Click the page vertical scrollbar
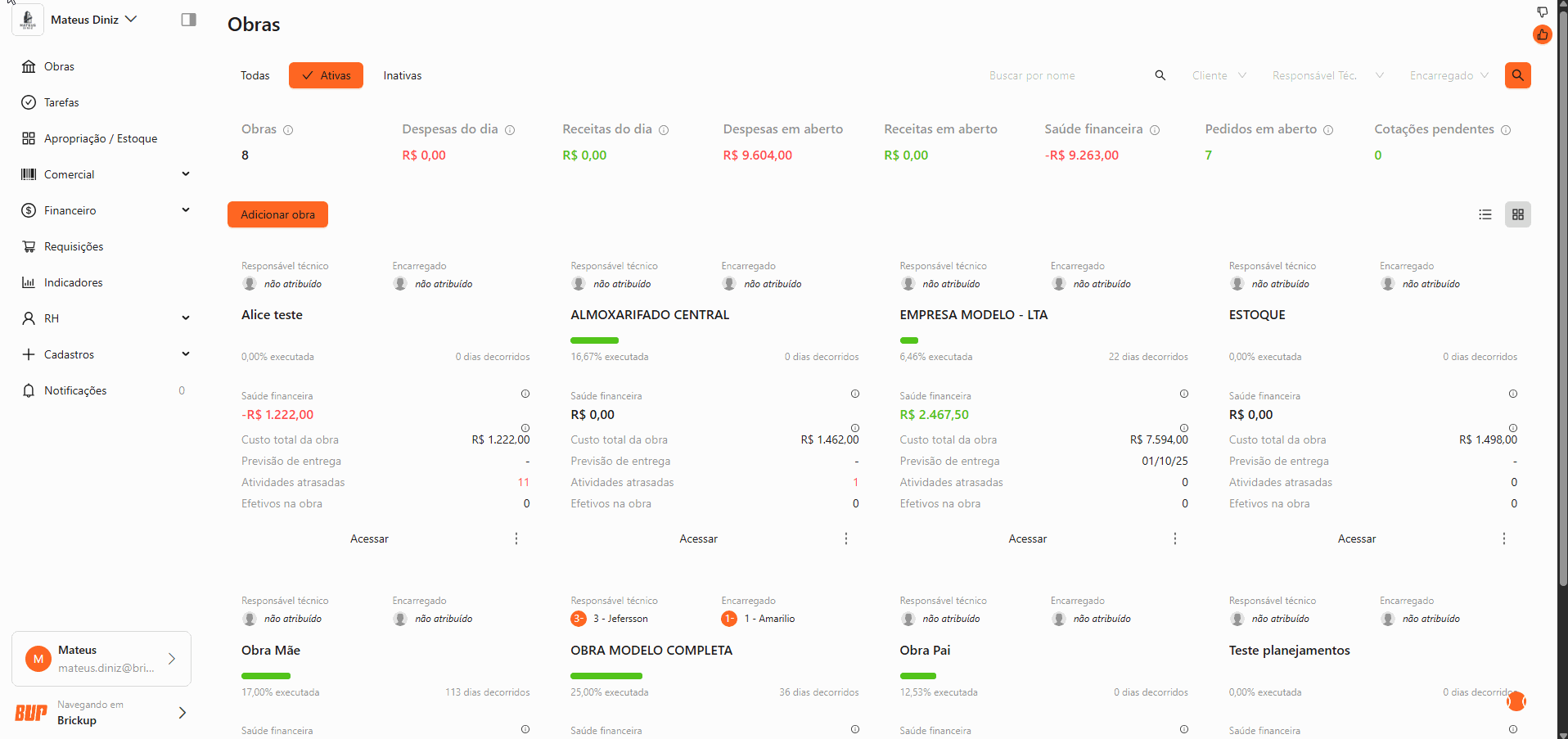The height and width of the screenshot is (739, 1568). pos(1562,299)
